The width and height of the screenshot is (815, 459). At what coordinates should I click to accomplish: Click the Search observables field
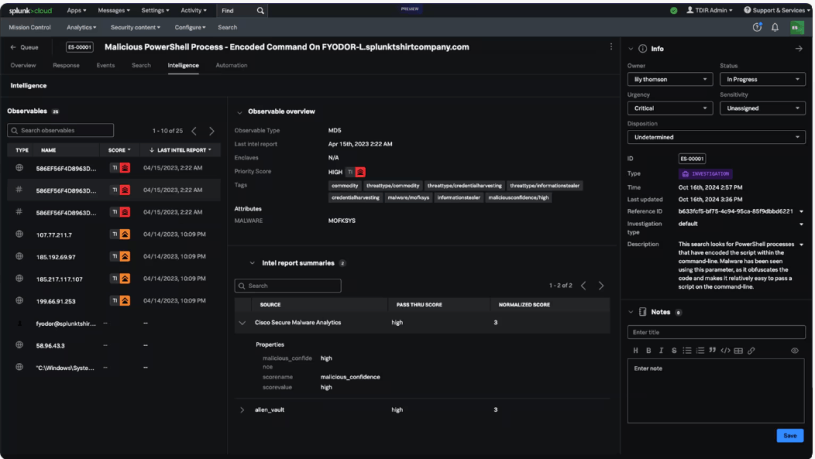[x=60, y=130]
